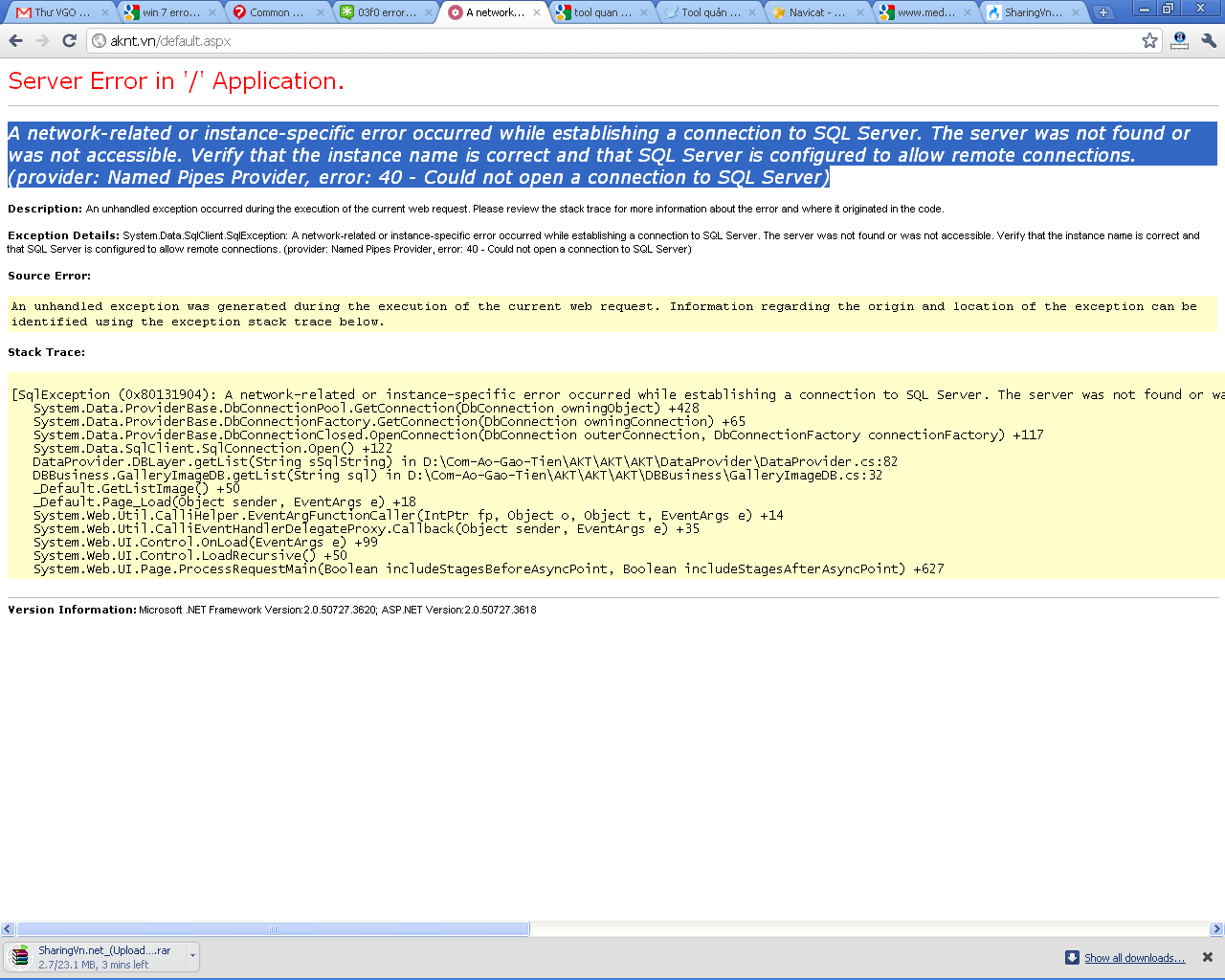Click the 'System.Data.SqlClient.SqlConnection.Open() +122' line
This screenshot has width=1225, height=980.
pyautogui.click(x=212, y=448)
